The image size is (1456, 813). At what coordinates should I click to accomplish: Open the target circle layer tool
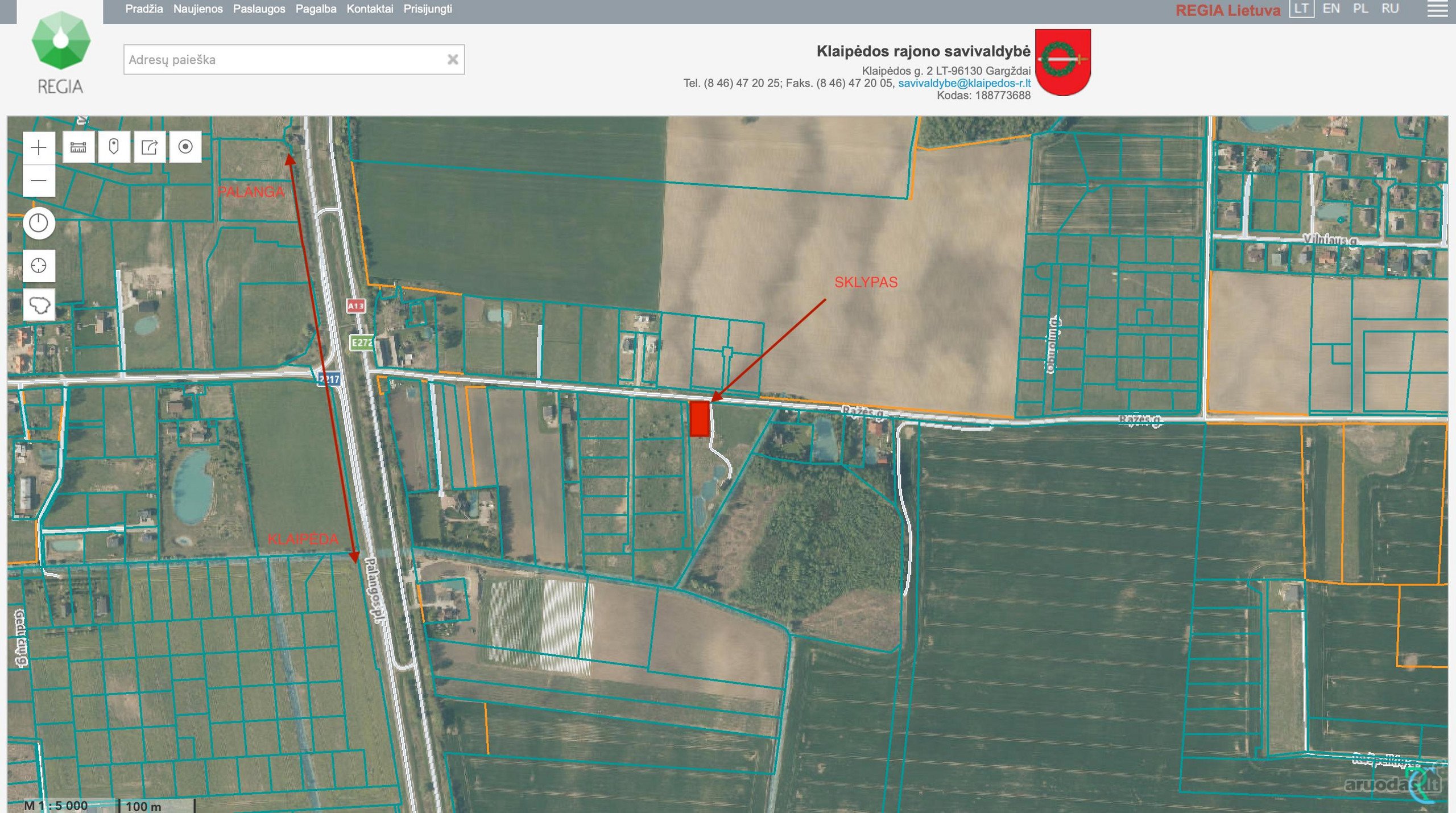(185, 147)
